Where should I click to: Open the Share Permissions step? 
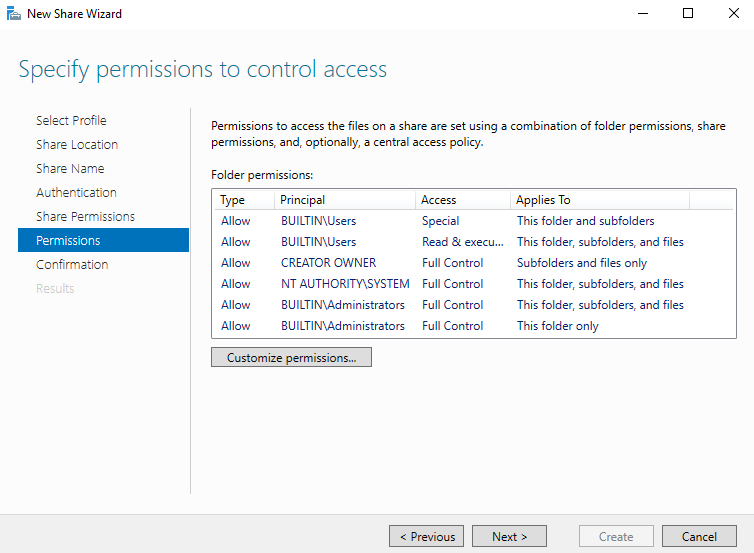(85, 216)
